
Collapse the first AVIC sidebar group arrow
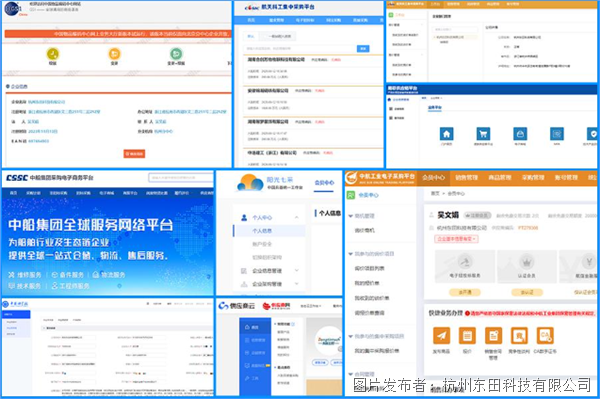(x=351, y=216)
